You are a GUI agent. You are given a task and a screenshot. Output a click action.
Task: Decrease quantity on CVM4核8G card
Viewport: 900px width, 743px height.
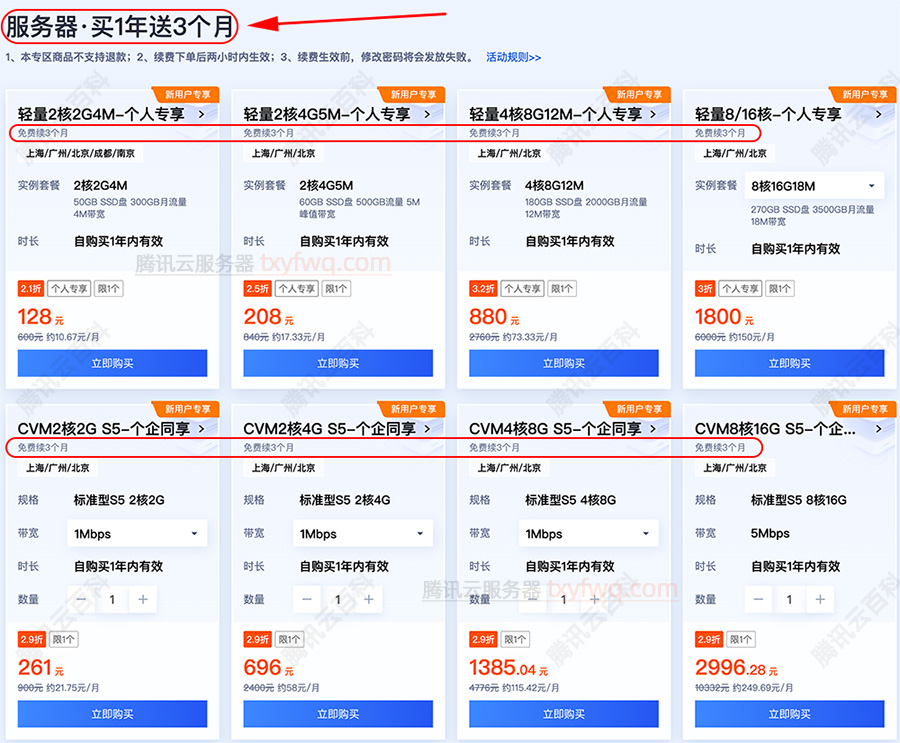tap(533, 599)
